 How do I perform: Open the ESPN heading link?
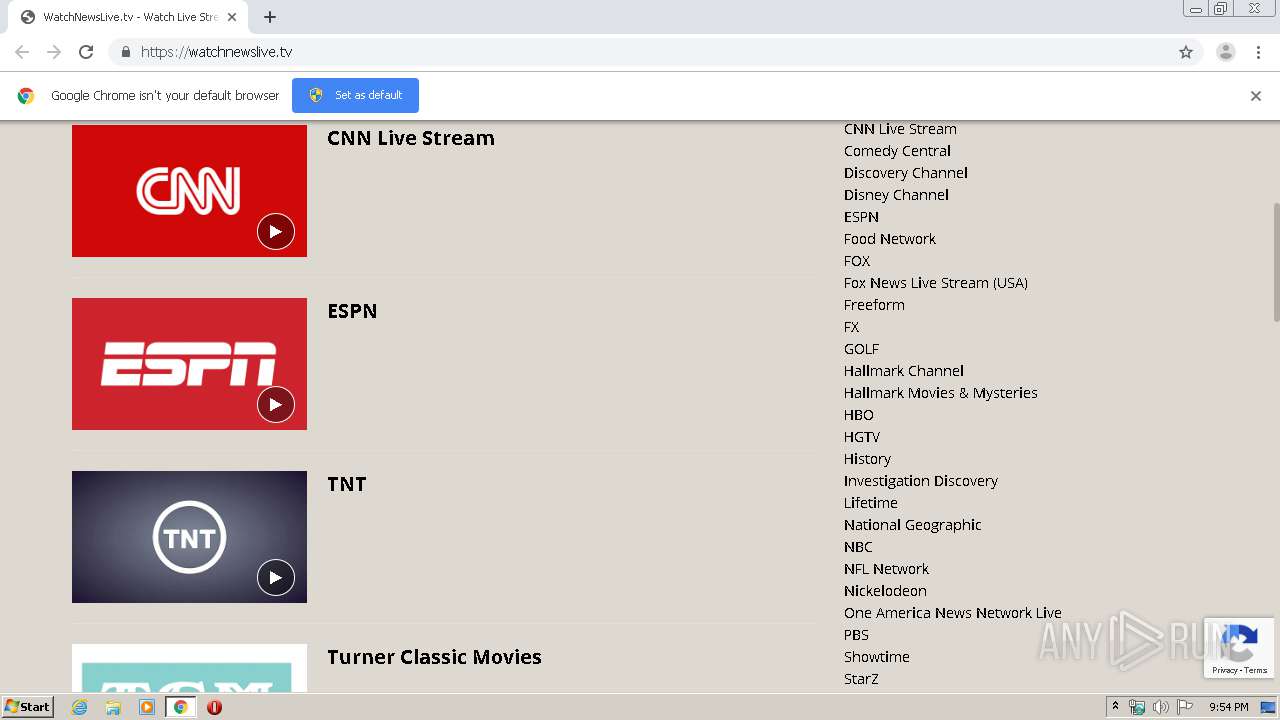coord(352,311)
